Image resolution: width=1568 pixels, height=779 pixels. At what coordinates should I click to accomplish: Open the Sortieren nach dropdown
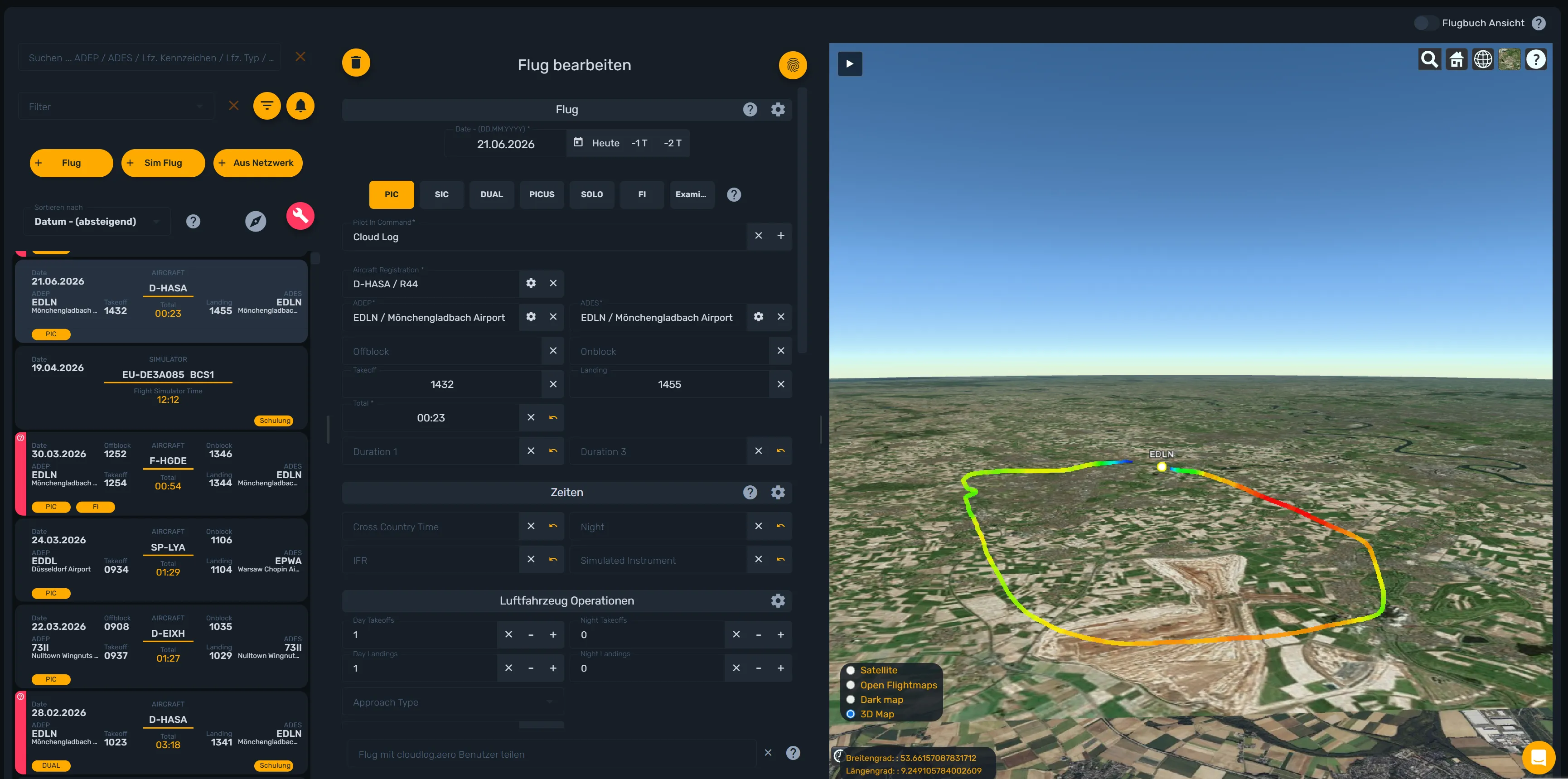click(x=97, y=222)
